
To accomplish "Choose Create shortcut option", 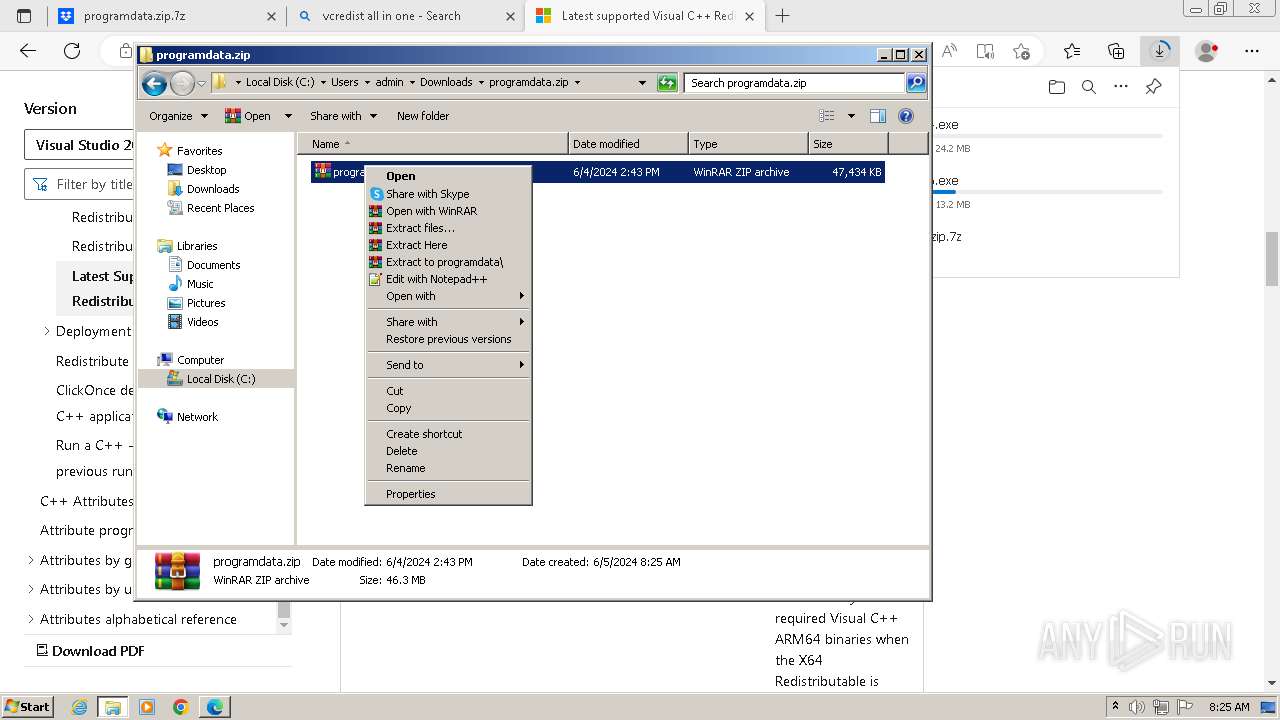I will [x=448, y=434].
